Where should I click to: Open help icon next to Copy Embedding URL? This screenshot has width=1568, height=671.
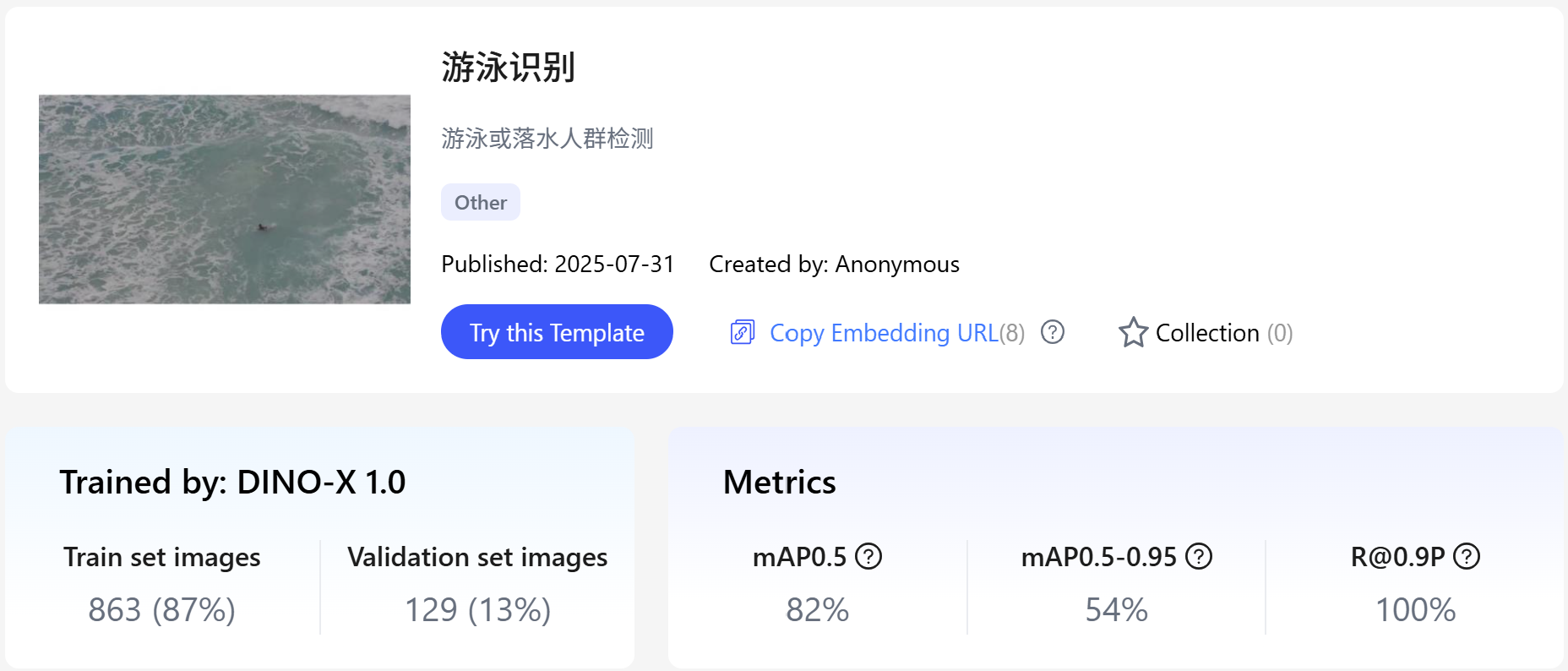point(1053,332)
